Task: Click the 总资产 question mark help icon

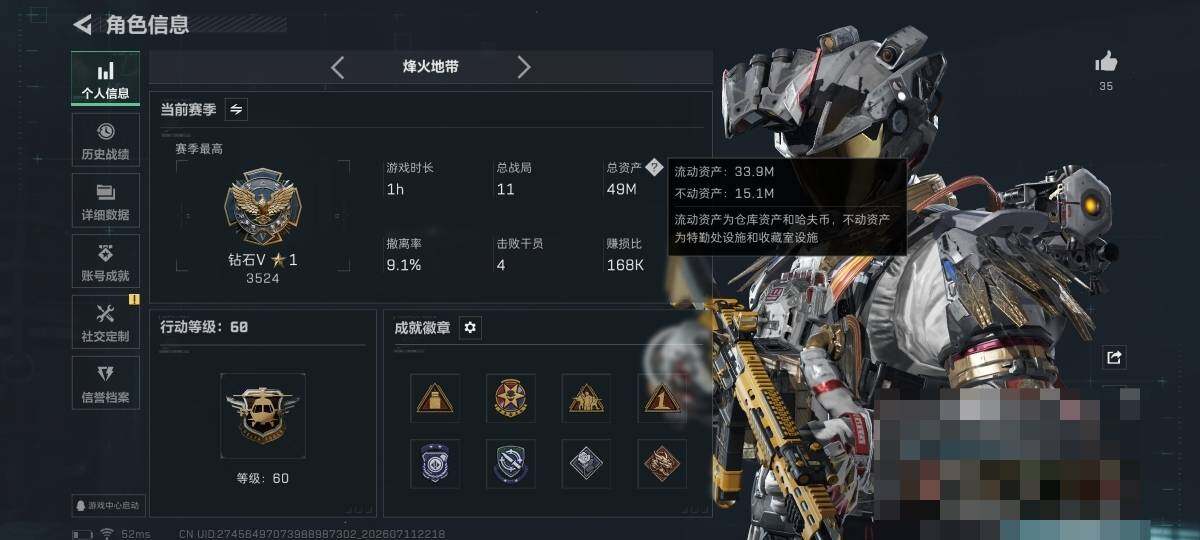Action: tap(654, 168)
